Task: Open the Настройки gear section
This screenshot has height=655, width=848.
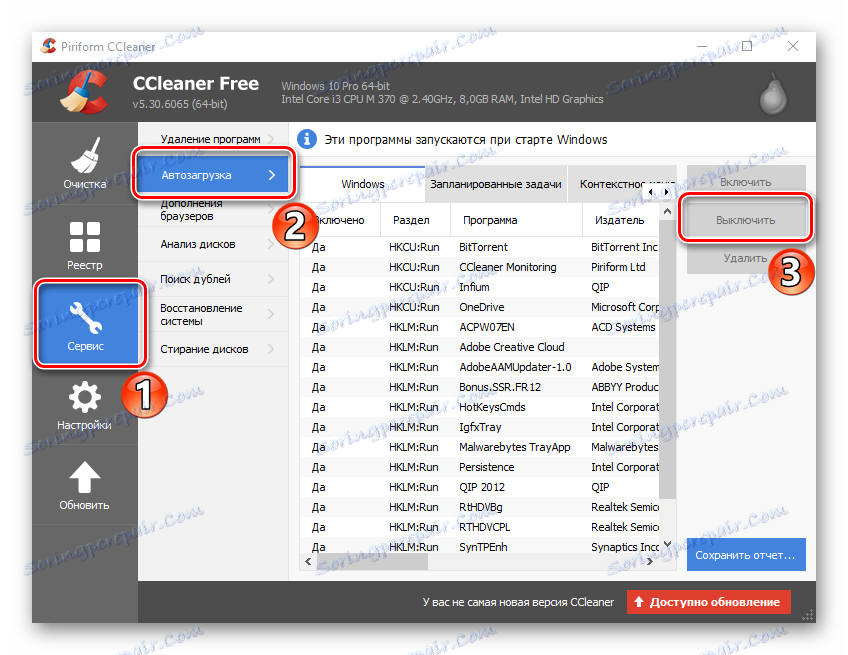Action: click(x=84, y=405)
